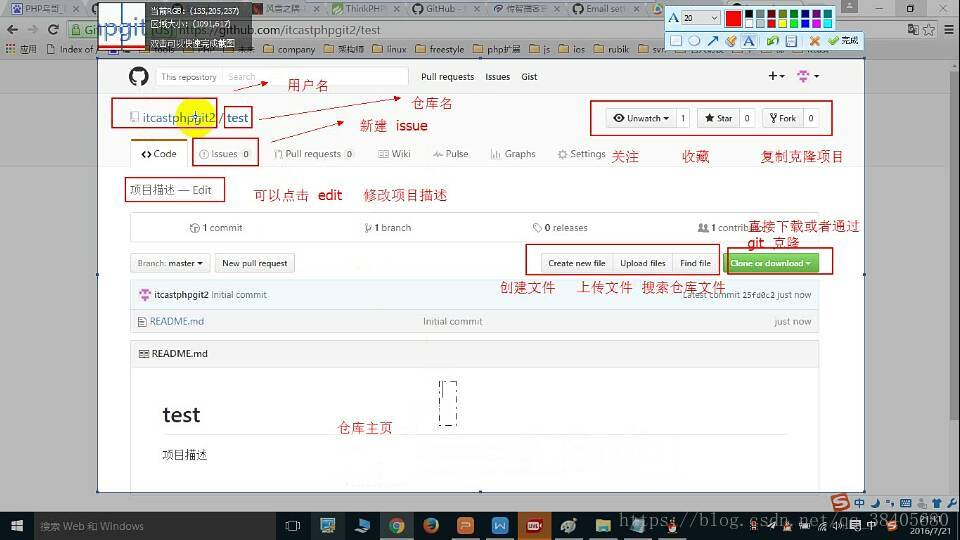Viewport: 960px width, 540px height.
Task: Expand the Branch: master dropdown
Action: [170, 263]
